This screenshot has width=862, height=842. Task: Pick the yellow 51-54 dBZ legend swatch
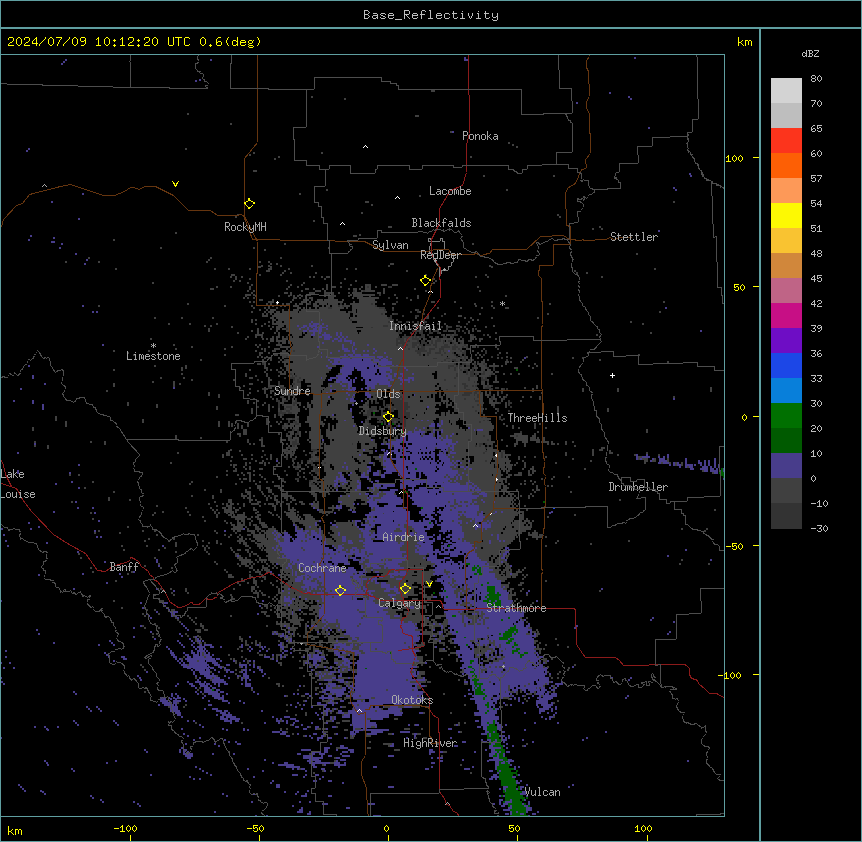[x=786, y=215]
